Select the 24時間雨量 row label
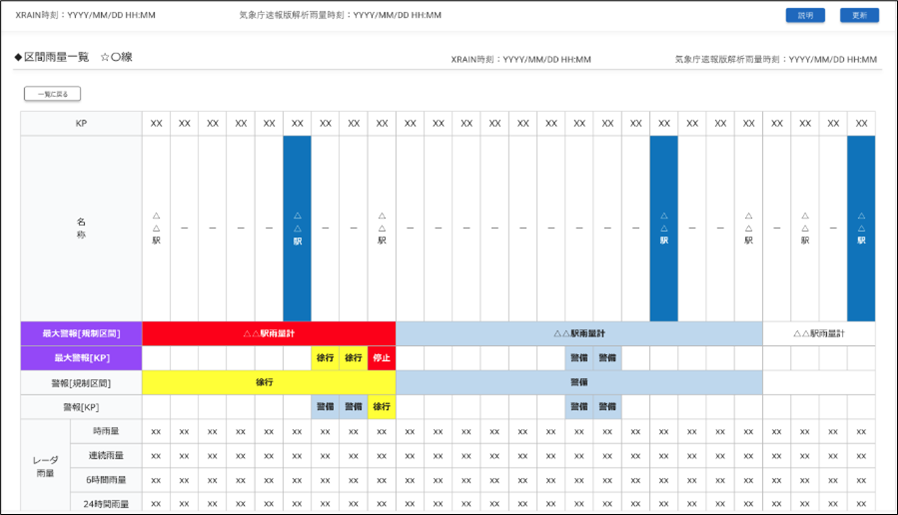This screenshot has width=898, height=515. point(106,504)
